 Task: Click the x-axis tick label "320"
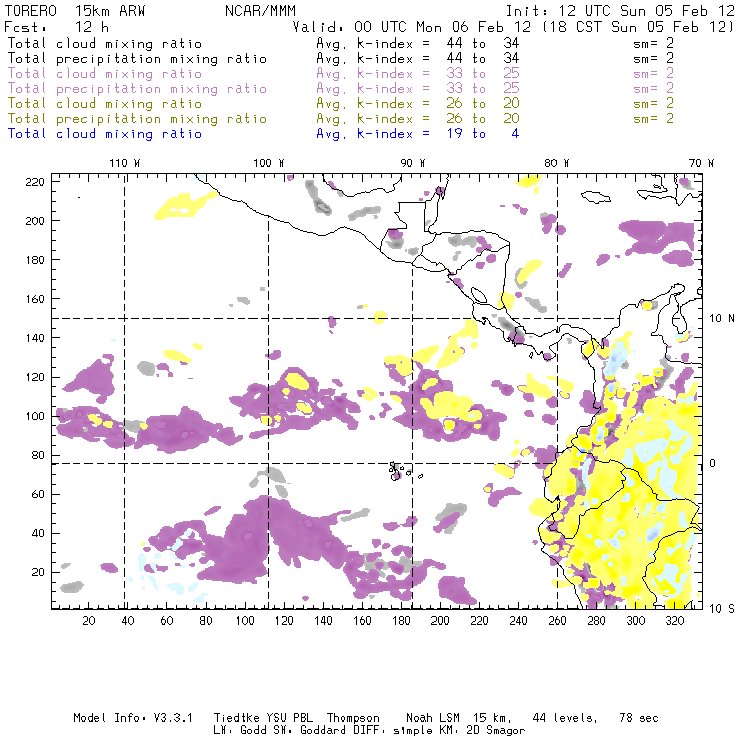point(675,621)
